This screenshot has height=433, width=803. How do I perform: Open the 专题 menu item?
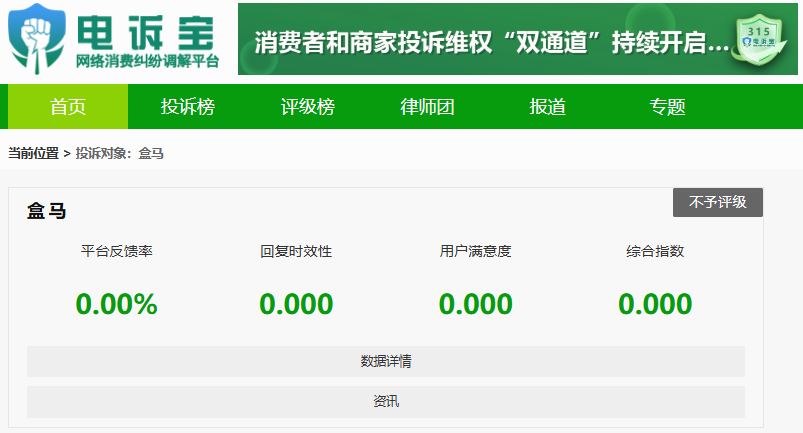tap(667, 106)
